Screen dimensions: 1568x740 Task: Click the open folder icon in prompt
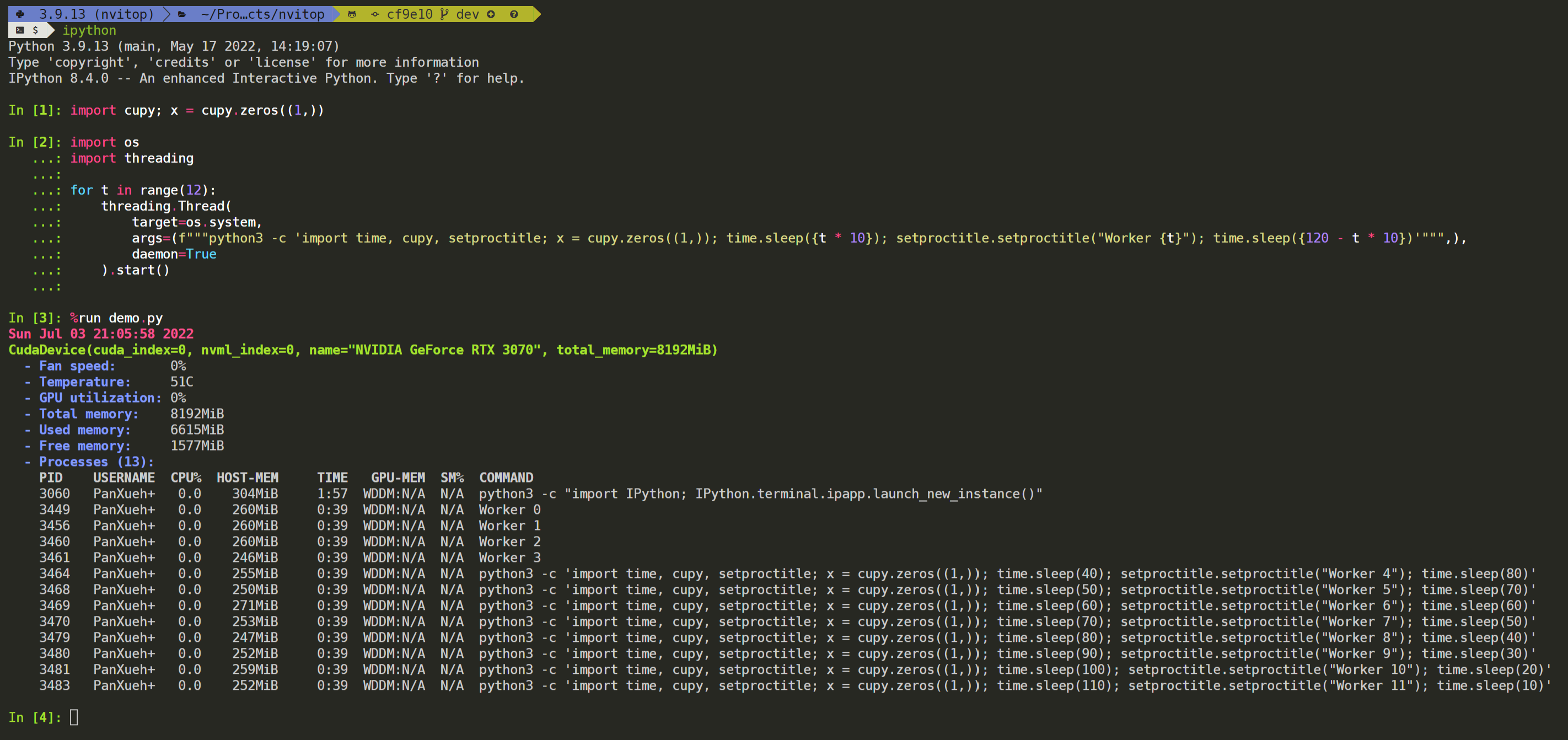[x=181, y=14]
